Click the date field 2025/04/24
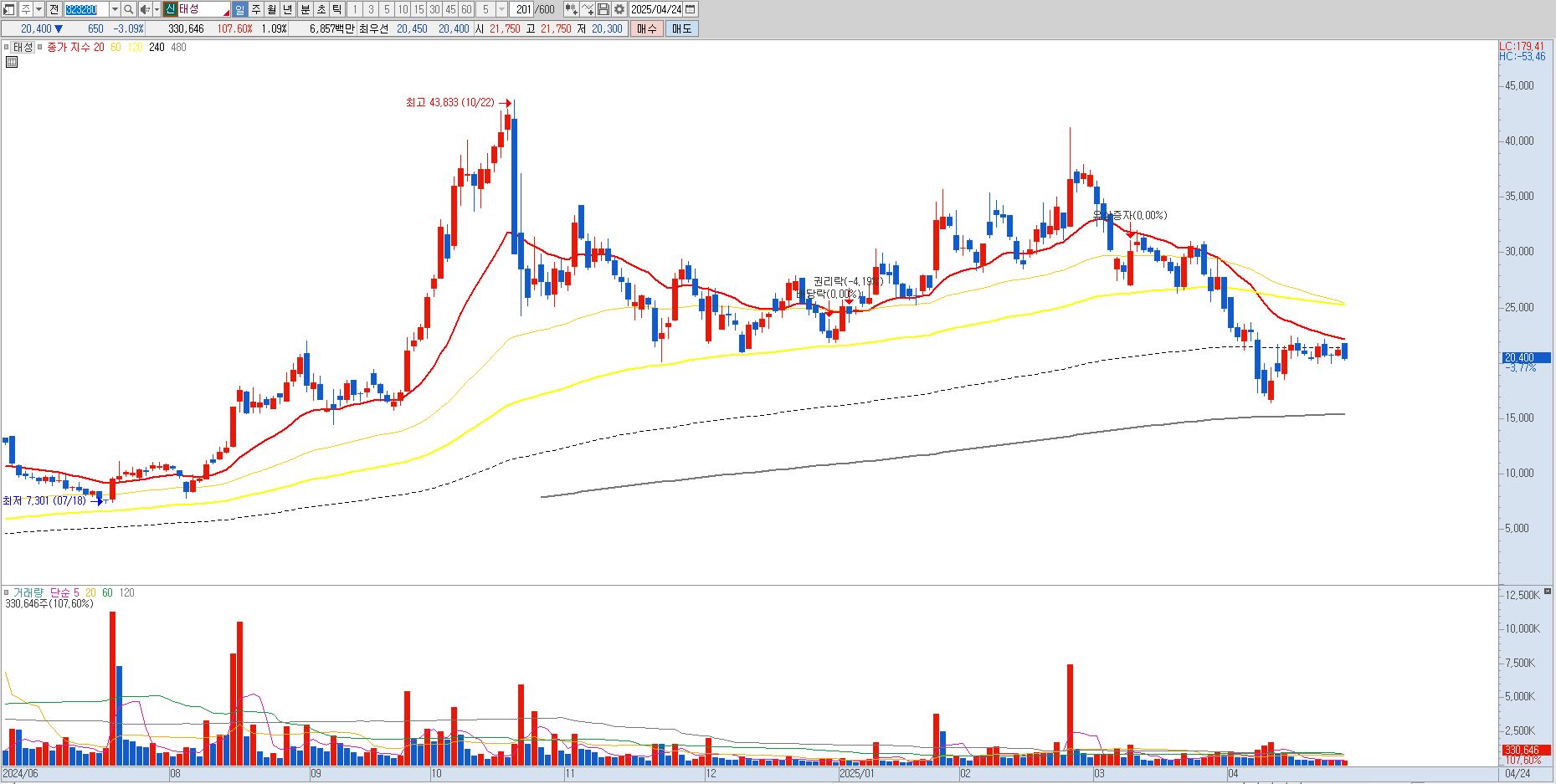Image resolution: width=1556 pixels, height=784 pixels. [x=656, y=9]
